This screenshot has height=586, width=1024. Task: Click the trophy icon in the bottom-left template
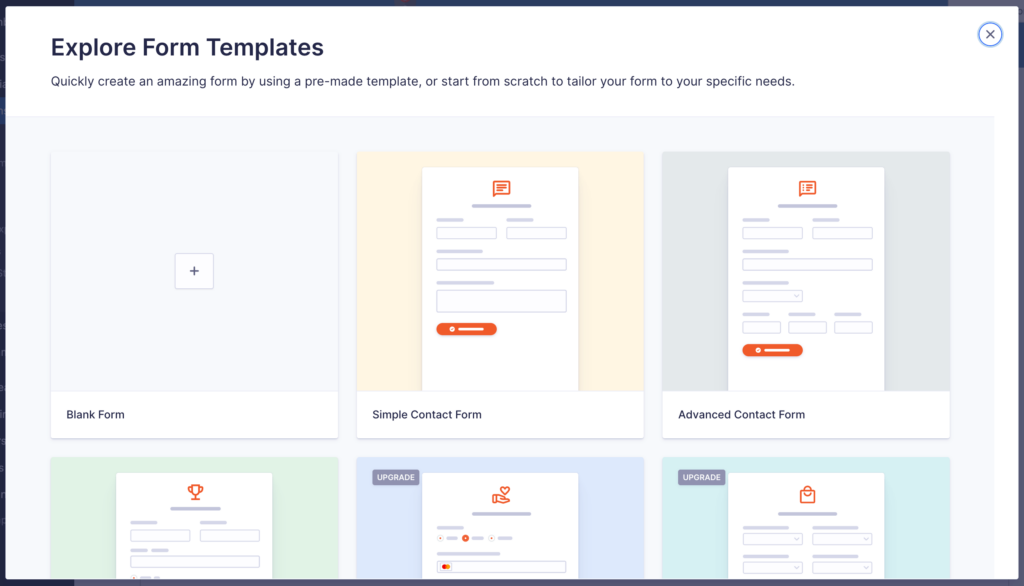click(x=194, y=491)
